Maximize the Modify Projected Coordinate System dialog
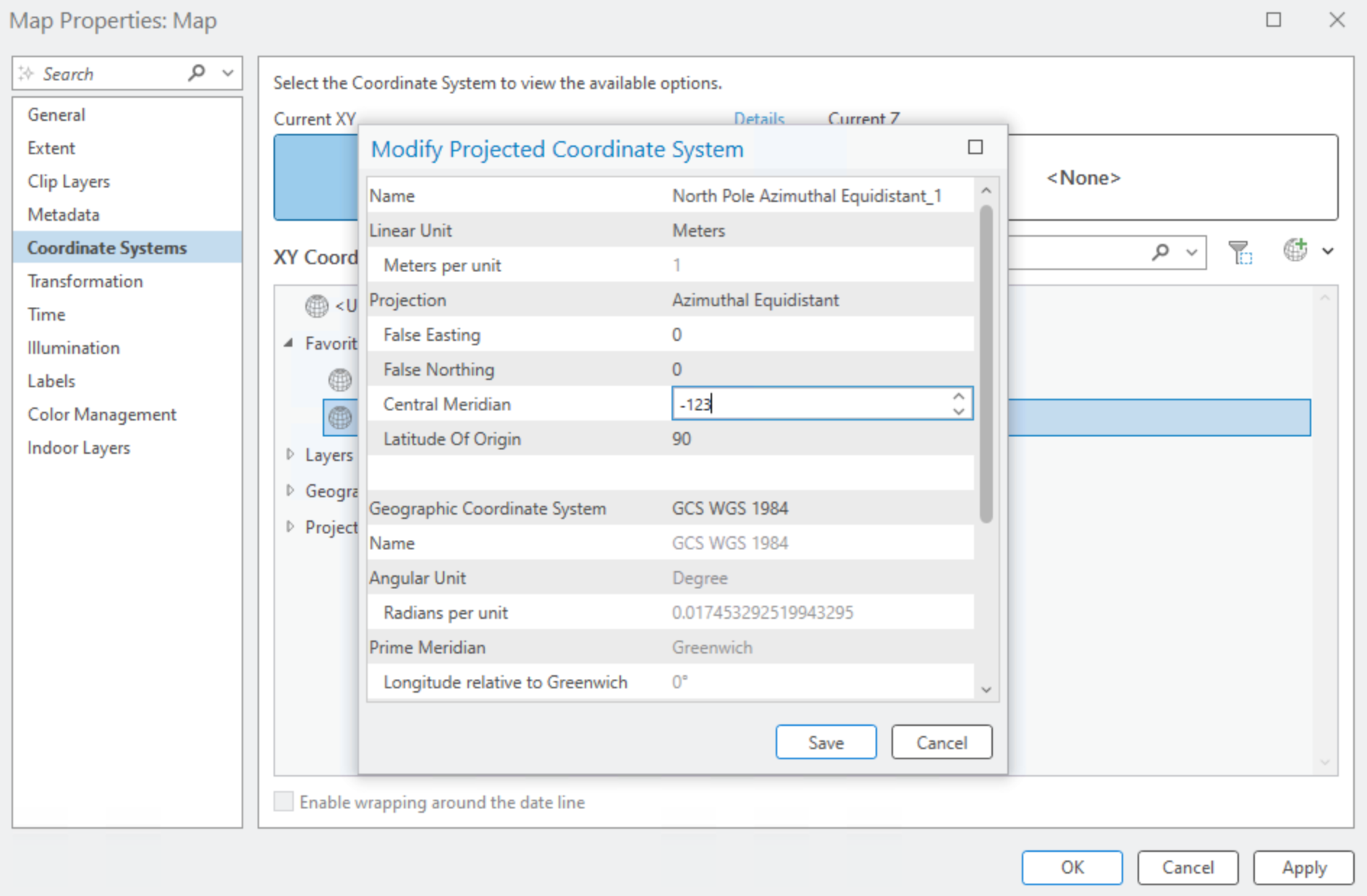The height and width of the screenshot is (896, 1367). pyautogui.click(x=975, y=148)
